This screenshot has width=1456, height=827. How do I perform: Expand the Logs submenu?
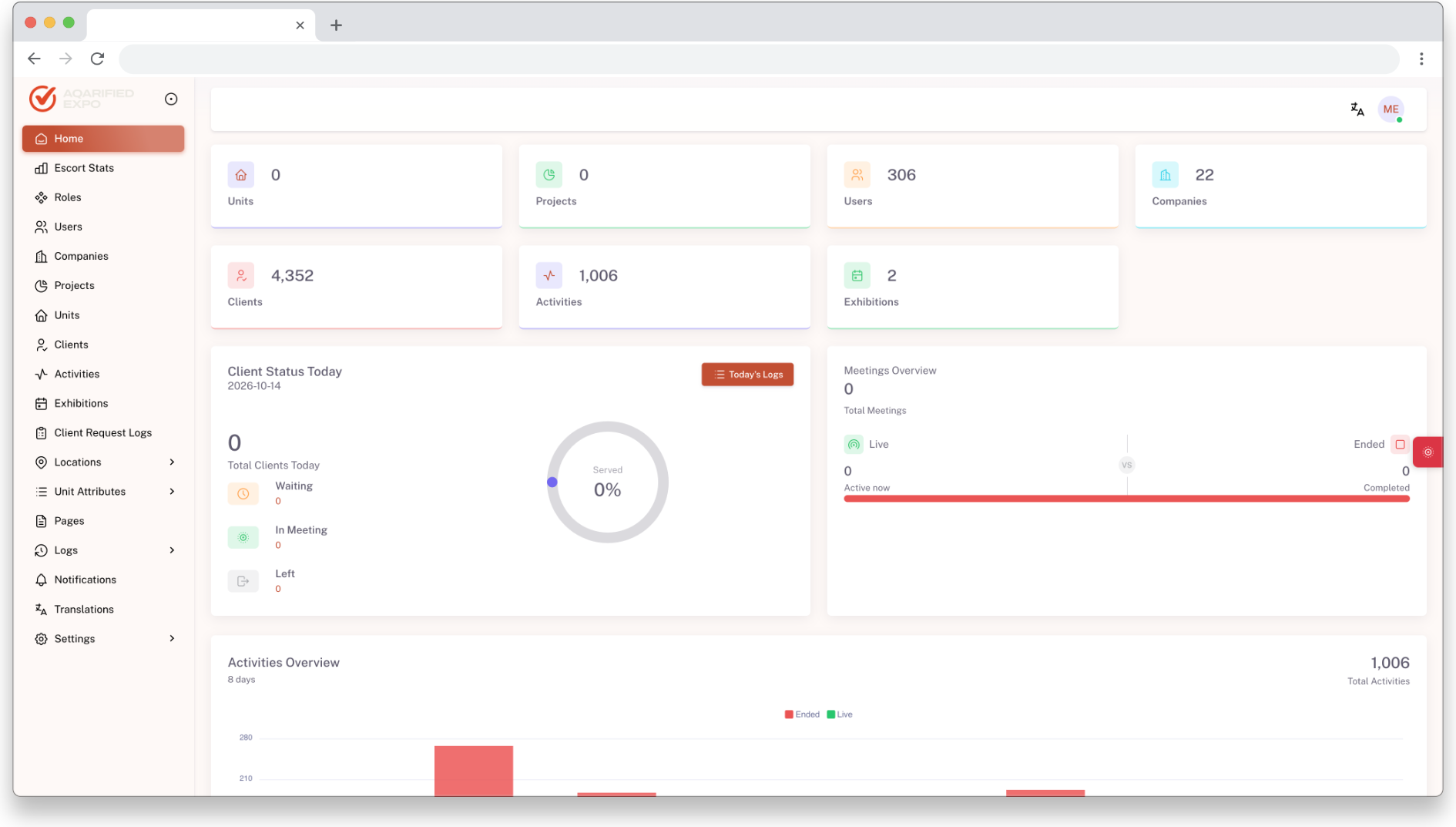coord(103,550)
